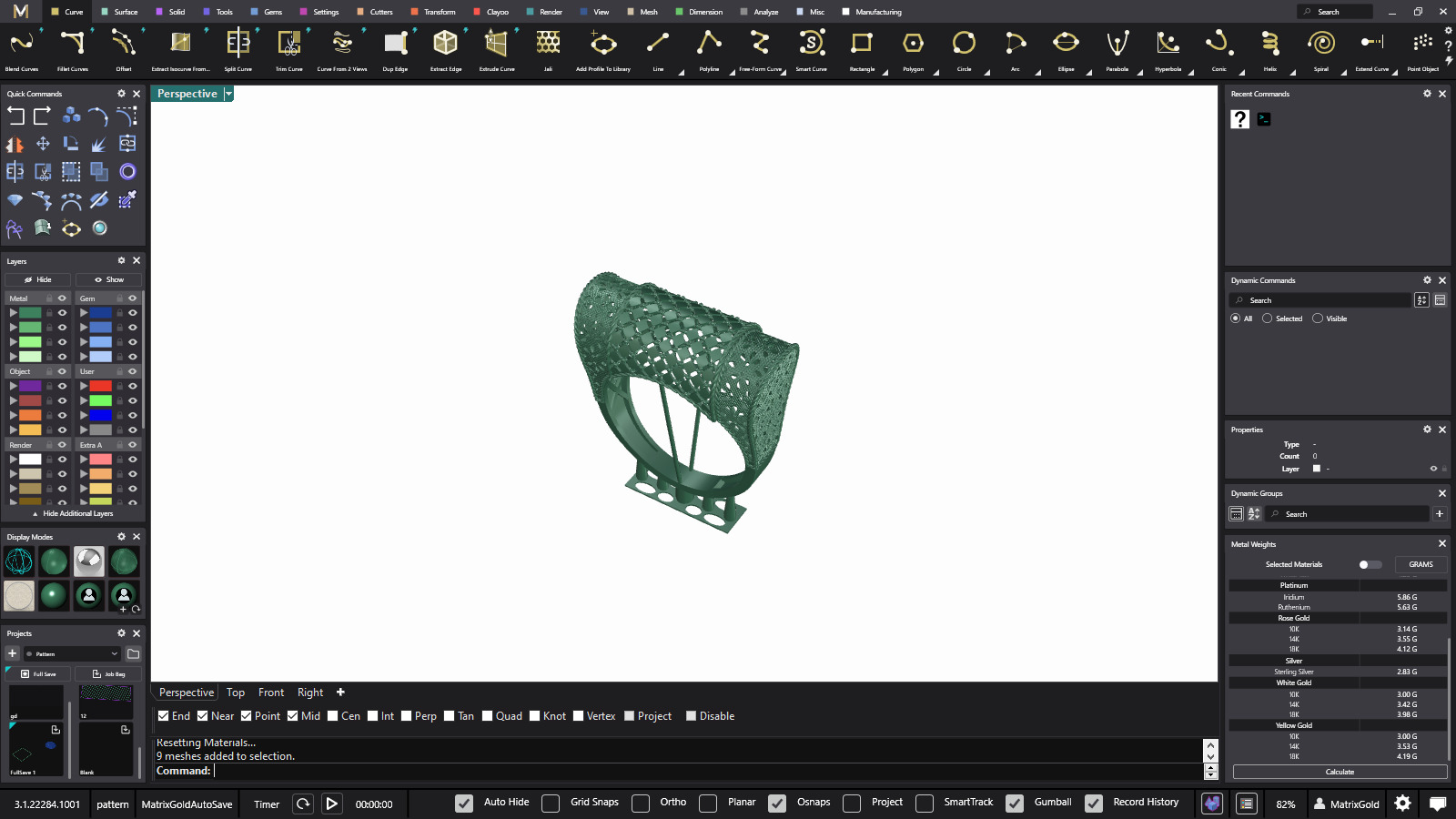Viewport: 1456px width, 819px height.
Task: Open the Render menu tab
Action: 545,12
